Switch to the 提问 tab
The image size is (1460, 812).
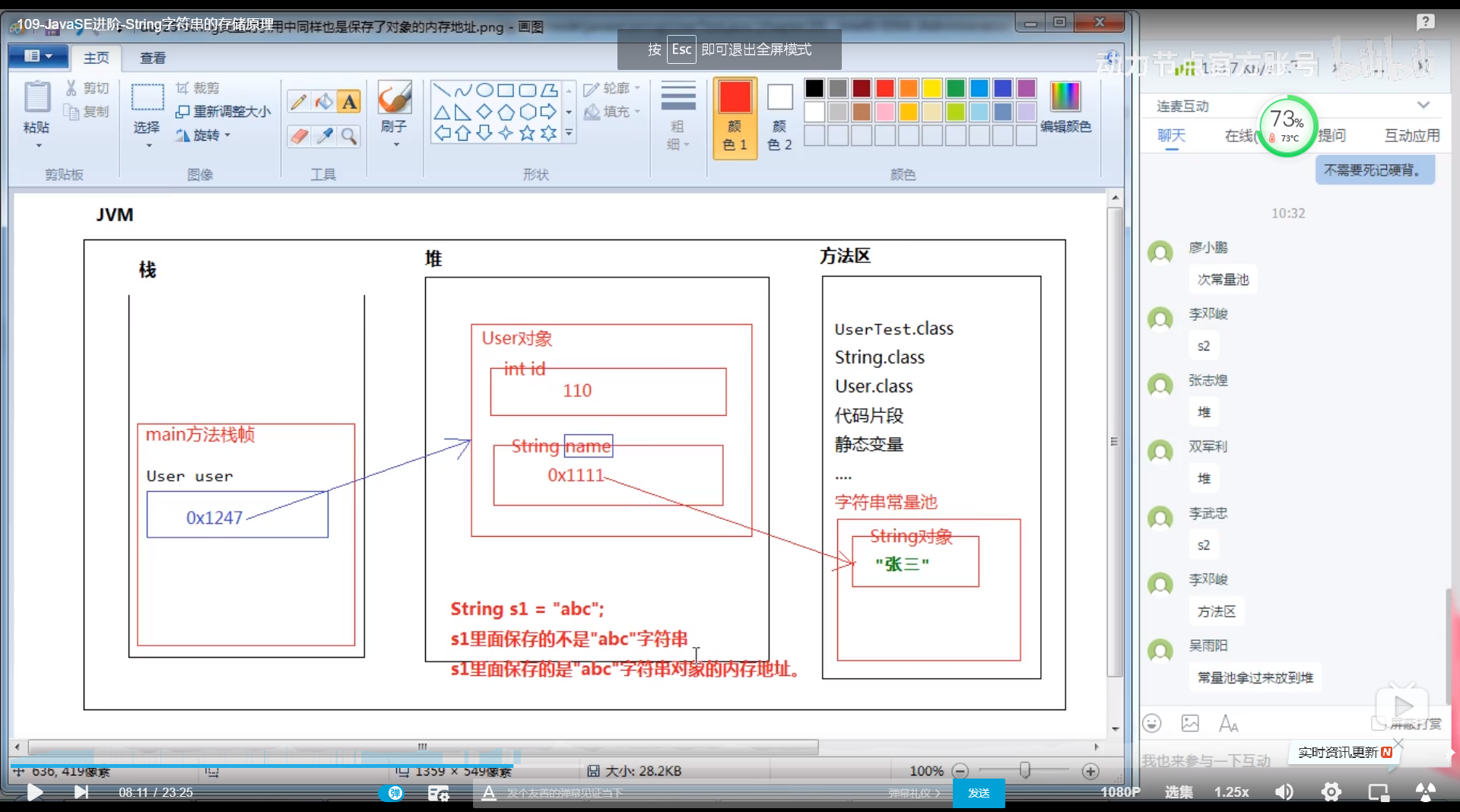click(1331, 135)
